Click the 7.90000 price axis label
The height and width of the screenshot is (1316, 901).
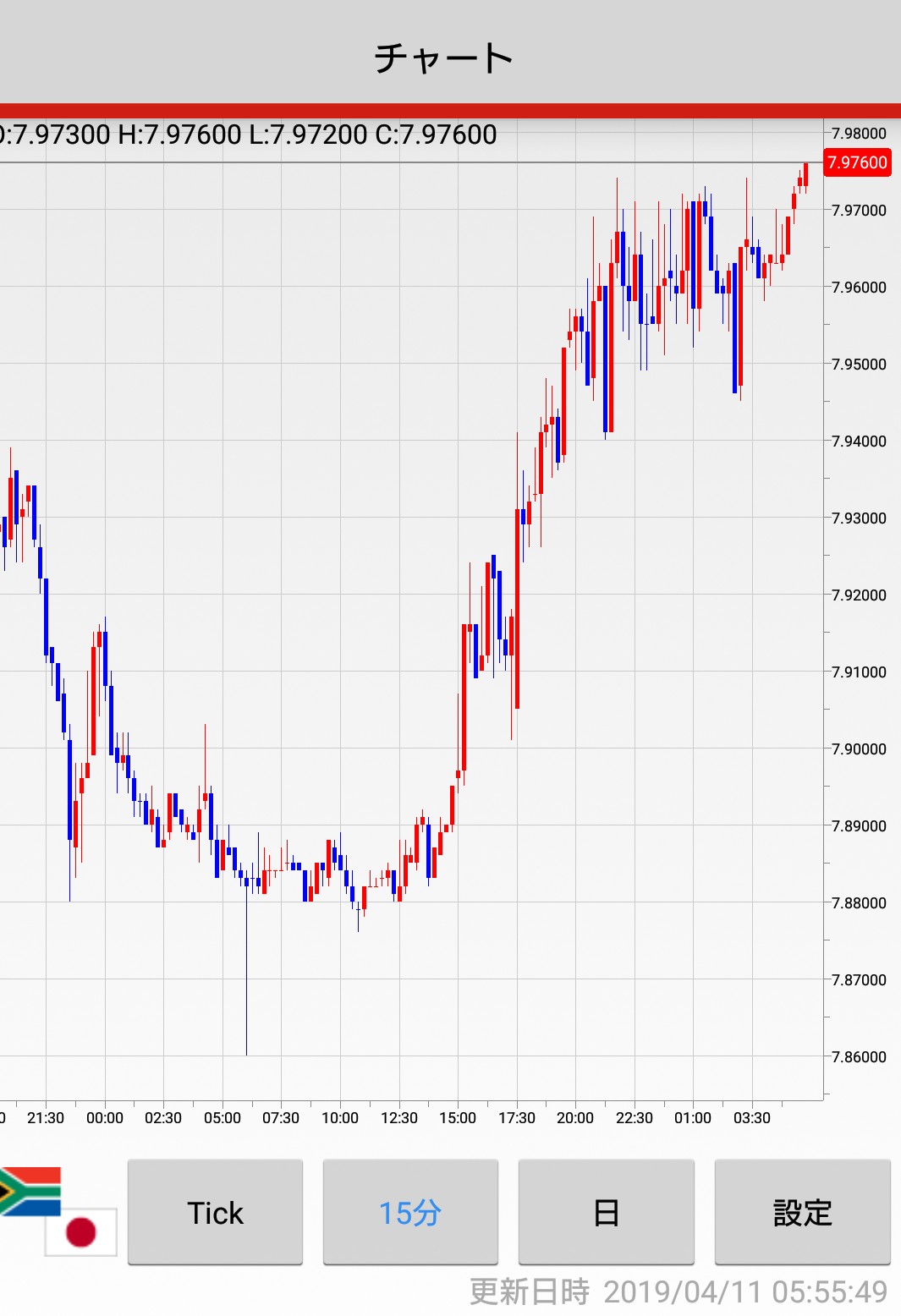pyautogui.click(x=859, y=748)
